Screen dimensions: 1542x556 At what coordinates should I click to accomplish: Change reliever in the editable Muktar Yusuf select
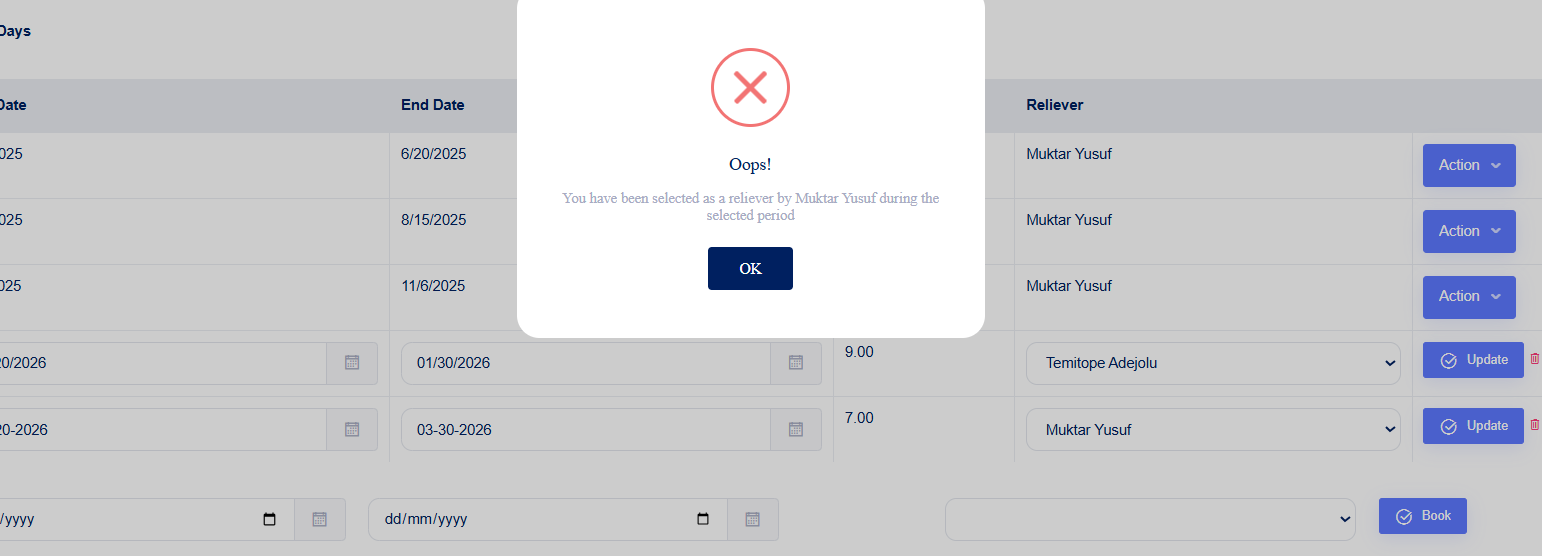point(1212,429)
